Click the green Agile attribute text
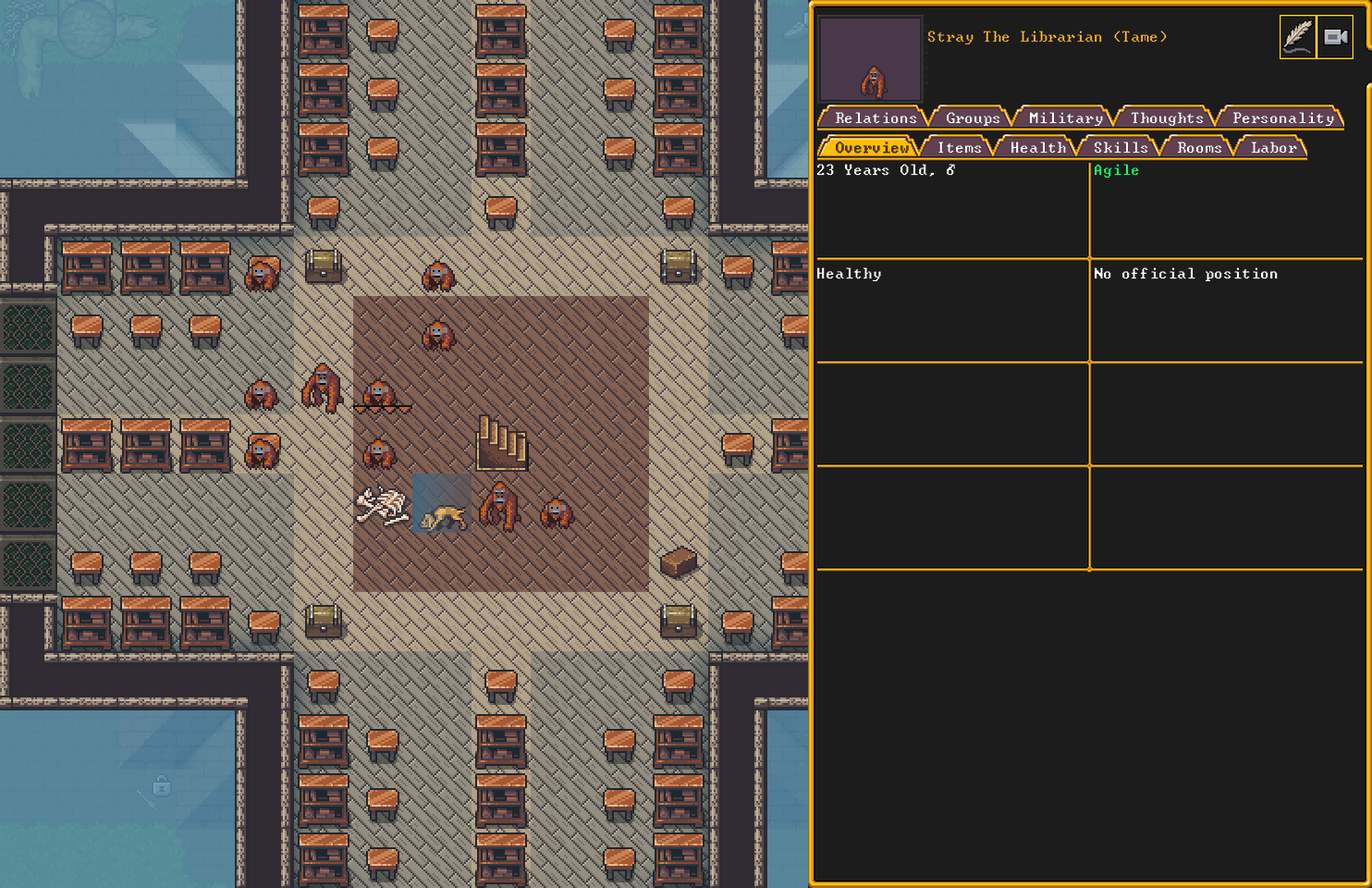Screen dimensions: 1372x888 coord(1116,170)
